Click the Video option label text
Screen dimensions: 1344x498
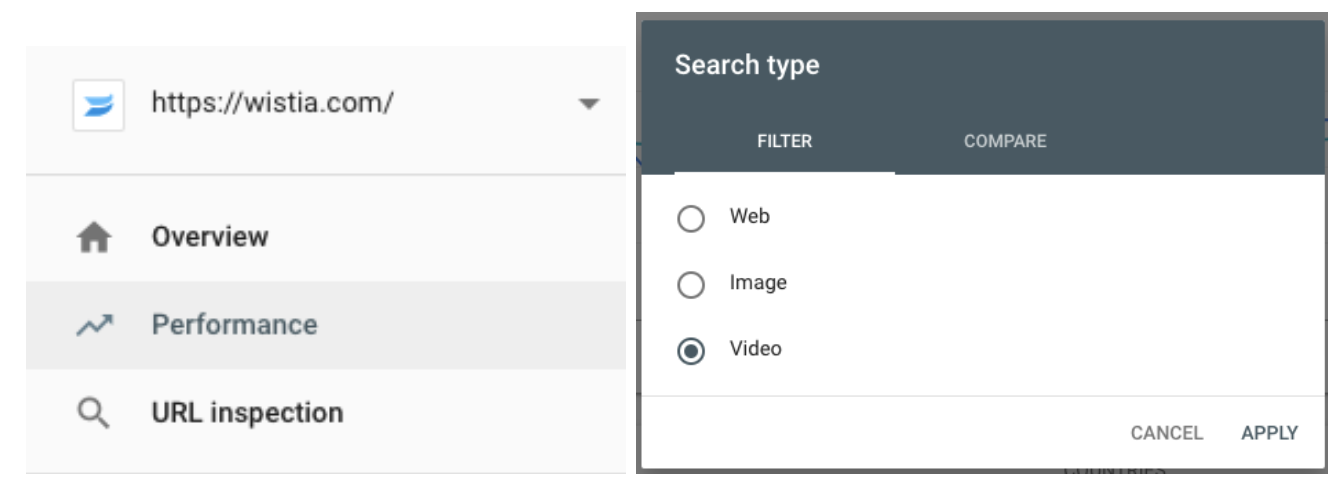(755, 349)
